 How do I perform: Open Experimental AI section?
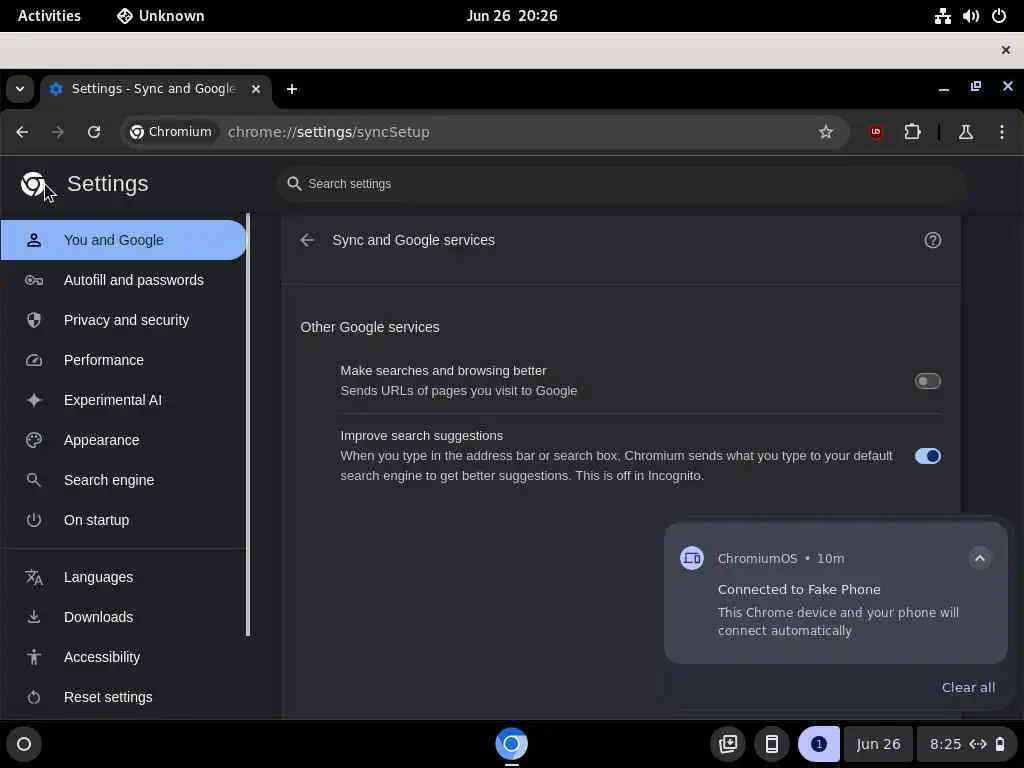point(123,400)
